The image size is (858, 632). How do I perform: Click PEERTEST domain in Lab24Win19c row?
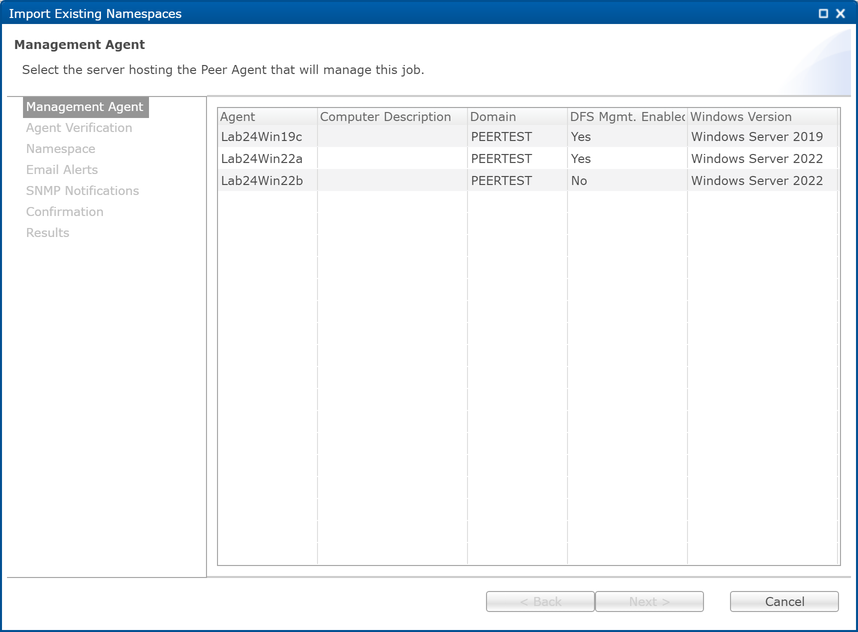point(501,137)
